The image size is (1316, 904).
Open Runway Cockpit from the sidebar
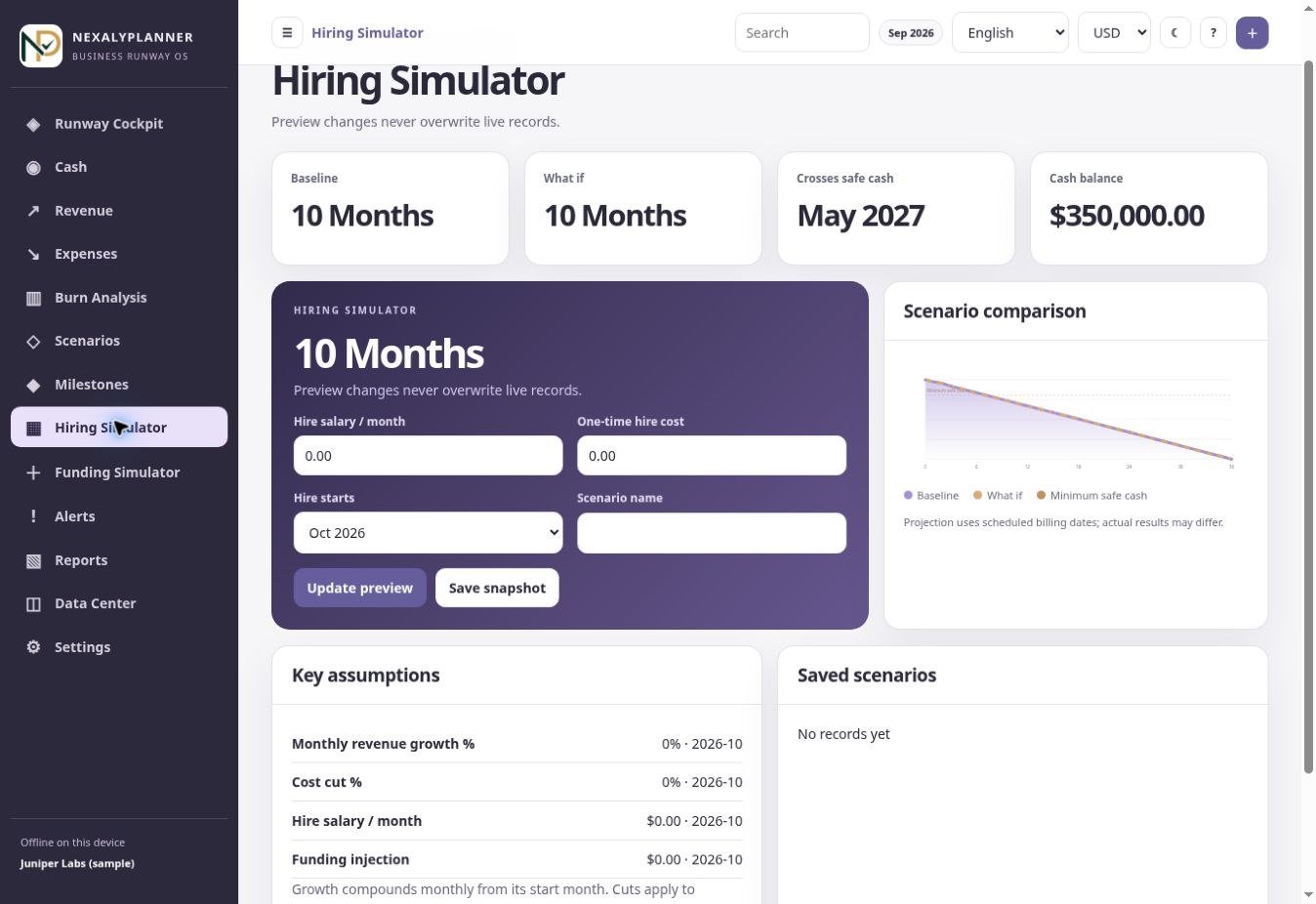click(x=119, y=124)
